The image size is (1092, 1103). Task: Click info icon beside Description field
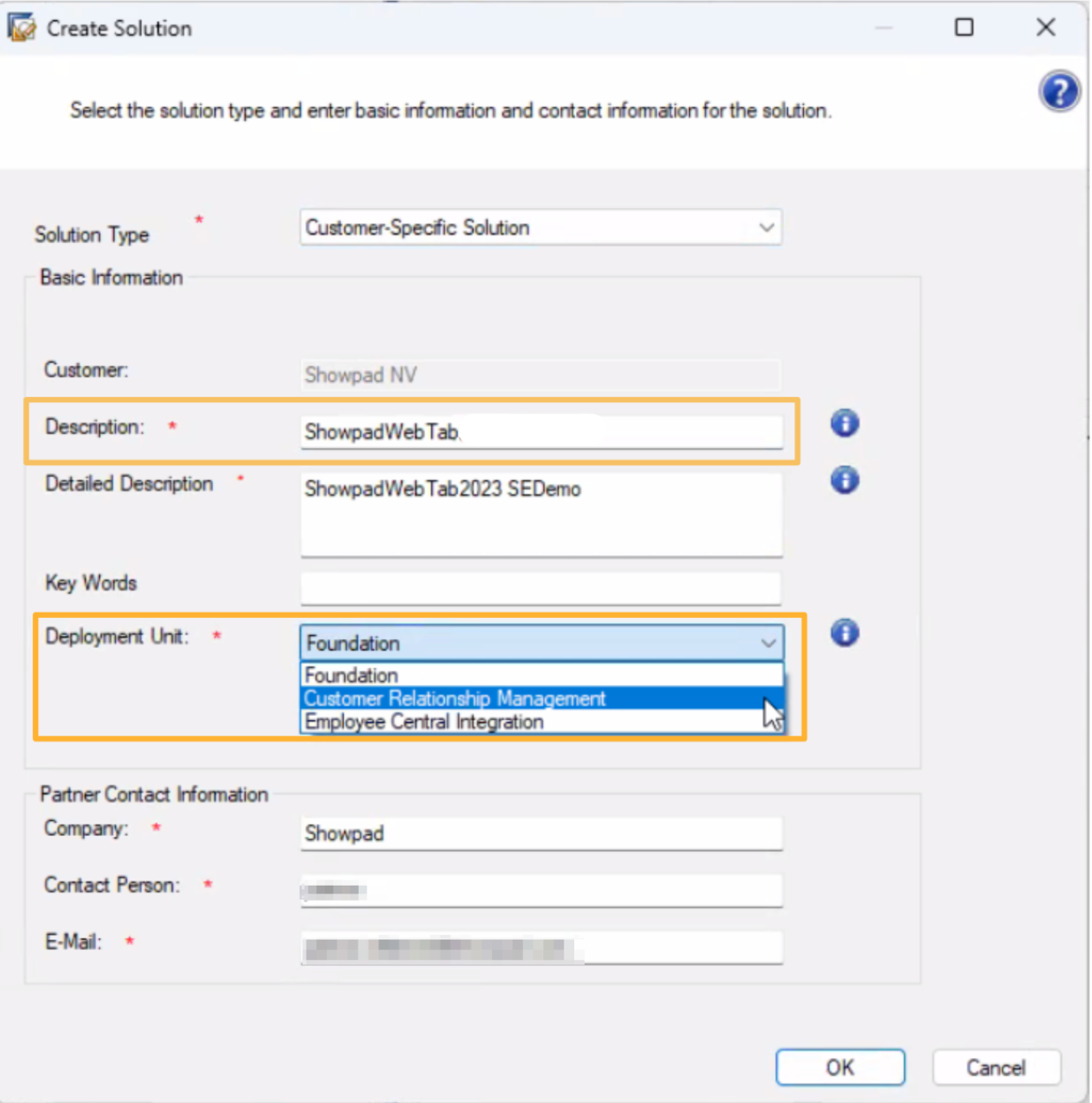pos(845,424)
